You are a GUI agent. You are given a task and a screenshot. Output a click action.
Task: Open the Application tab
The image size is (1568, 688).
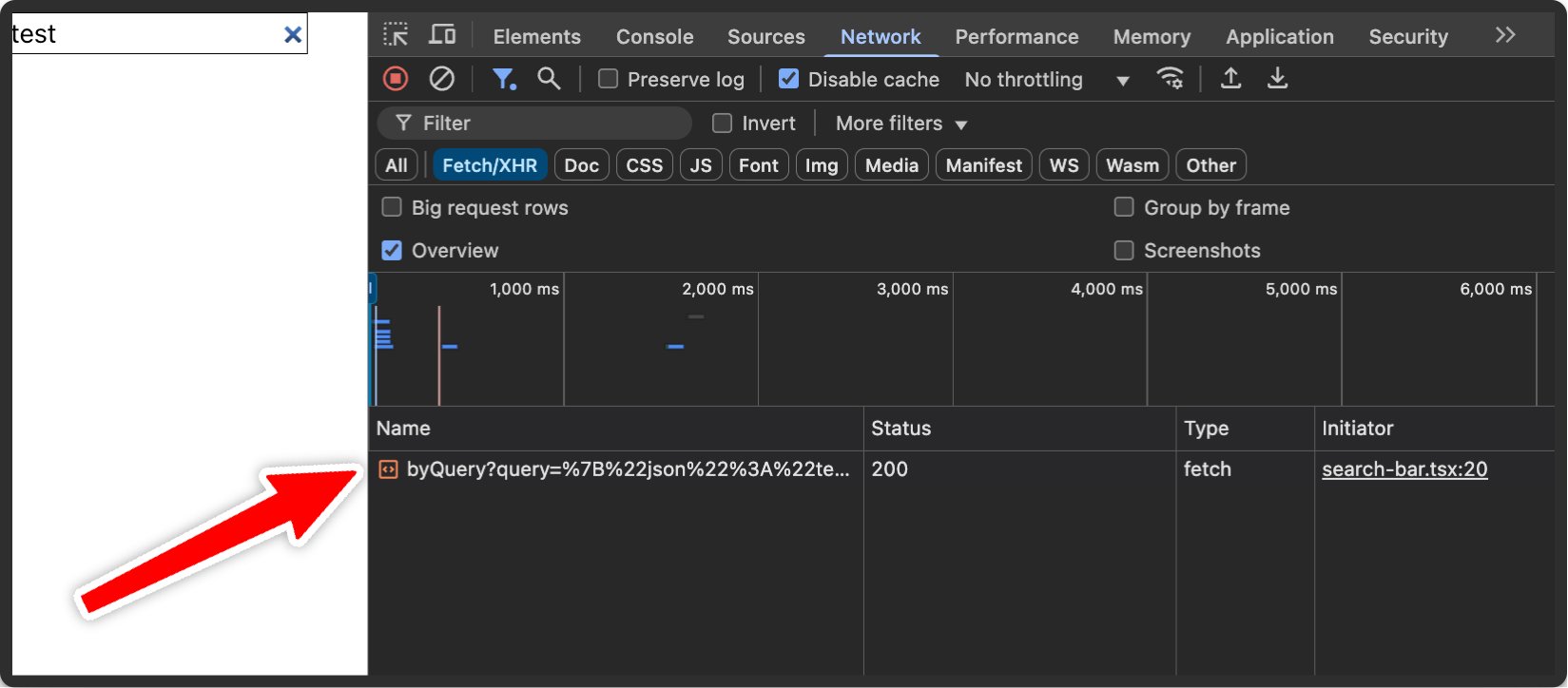coord(1279,37)
